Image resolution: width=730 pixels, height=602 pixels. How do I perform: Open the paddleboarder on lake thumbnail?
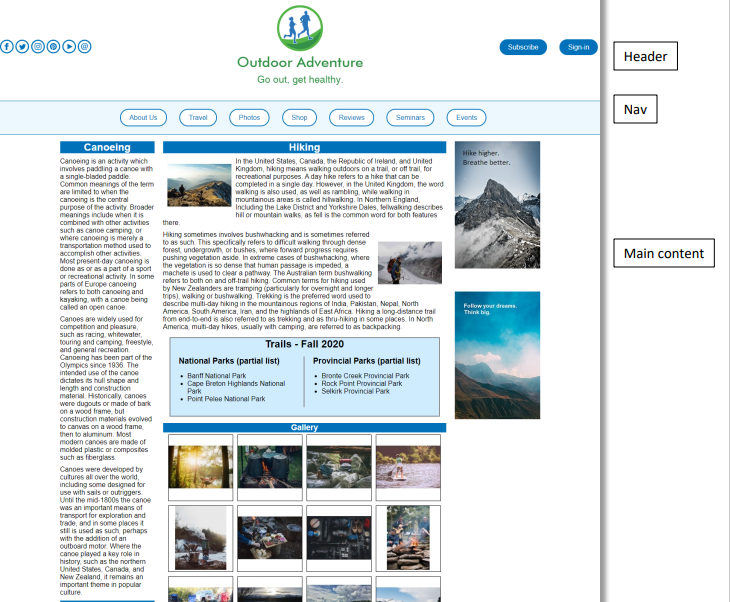coord(408,467)
